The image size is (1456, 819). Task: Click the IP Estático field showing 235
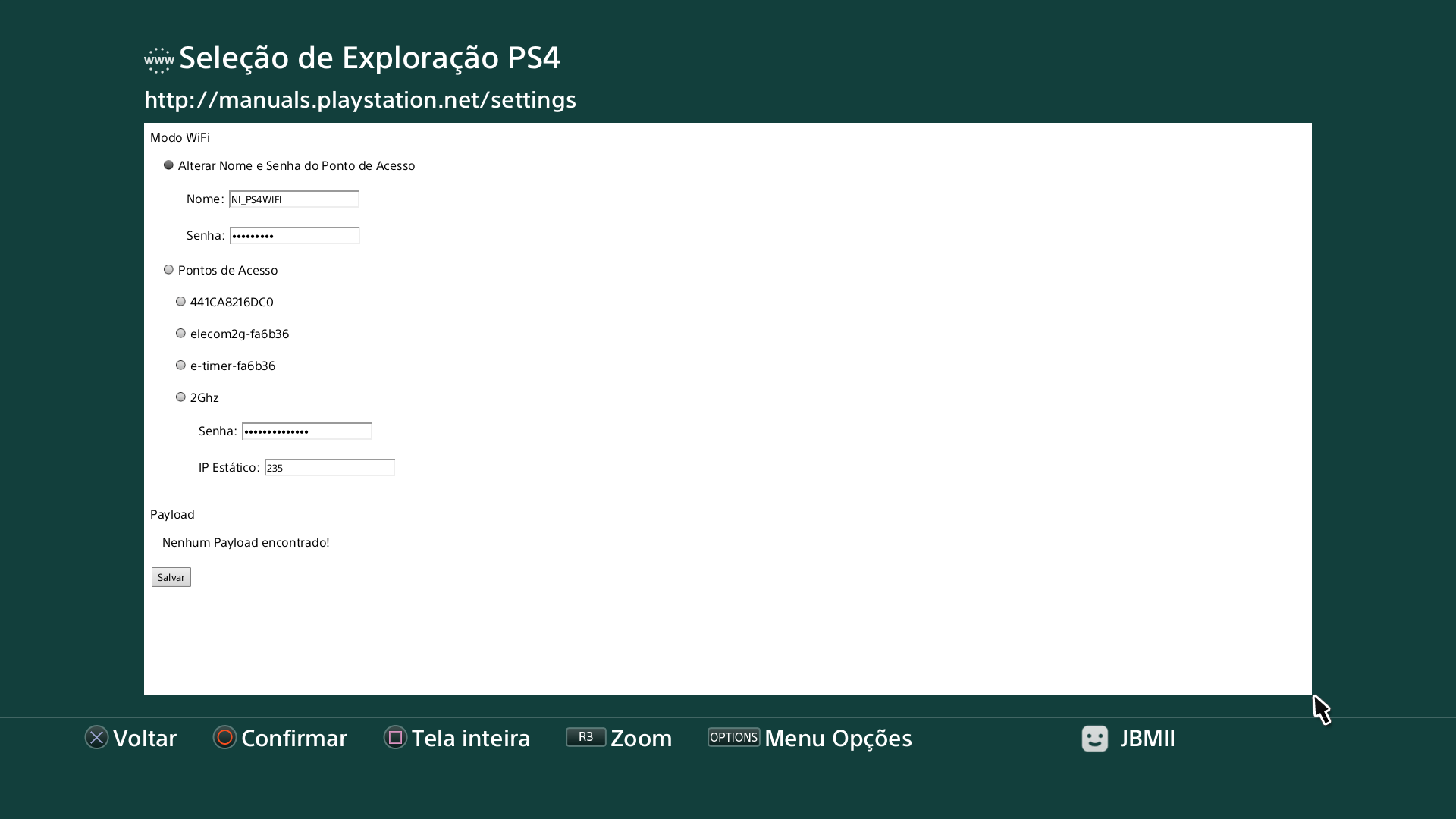329,467
